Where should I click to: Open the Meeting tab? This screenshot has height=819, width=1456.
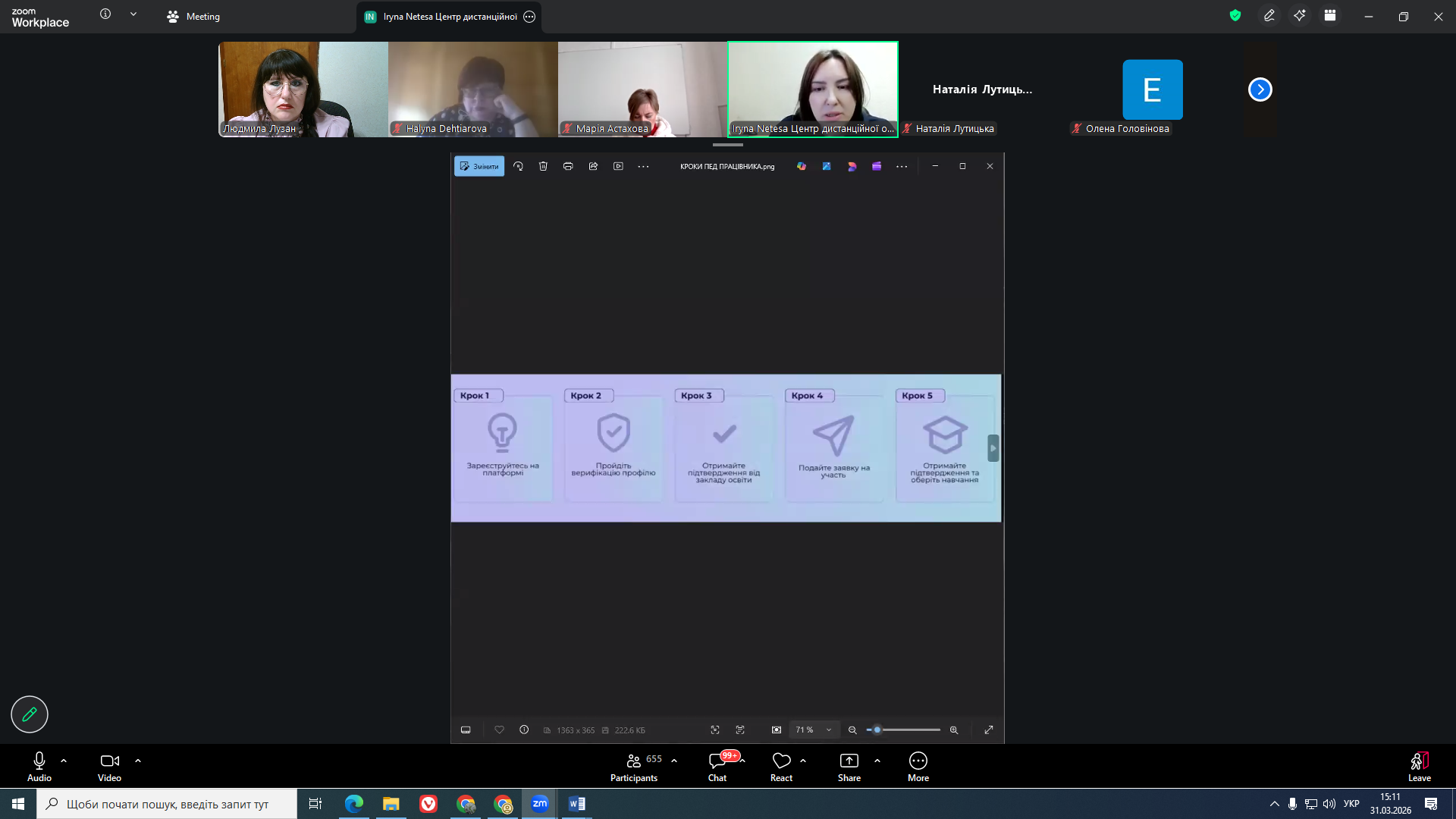pyautogui.click(x=194, y=17)
